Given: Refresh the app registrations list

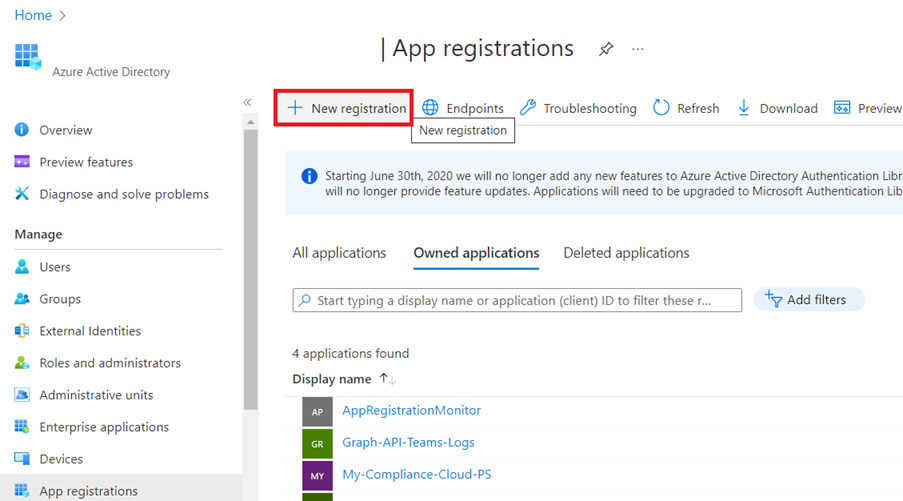Looking at the screenshot, I should point(698,108).
